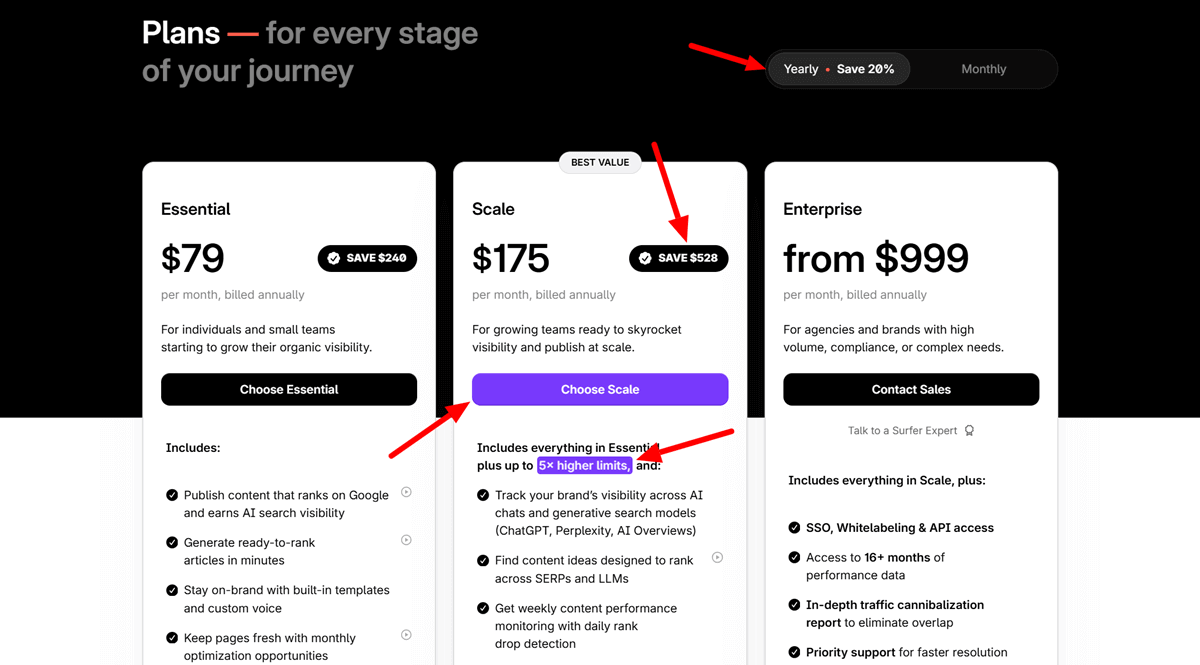The width and height of the screenshot is (1200, 665).
Task: Click the checkmark icon on the SAVE $528 badge
Action: (x=645, y=258)
